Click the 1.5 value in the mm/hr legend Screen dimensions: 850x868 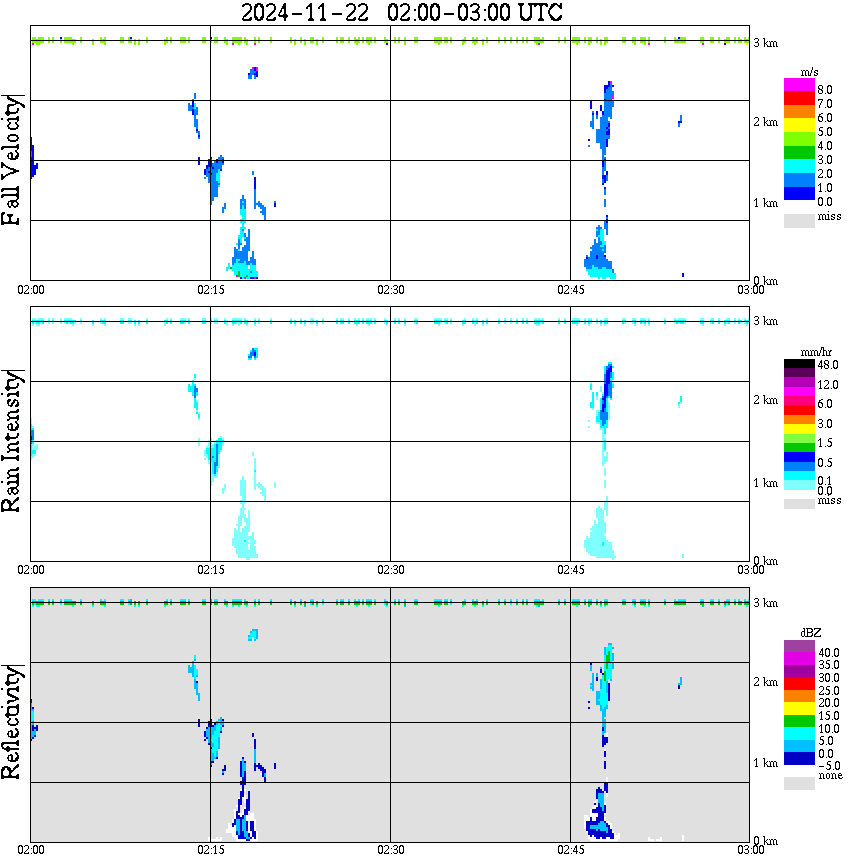tap(825, 442)
